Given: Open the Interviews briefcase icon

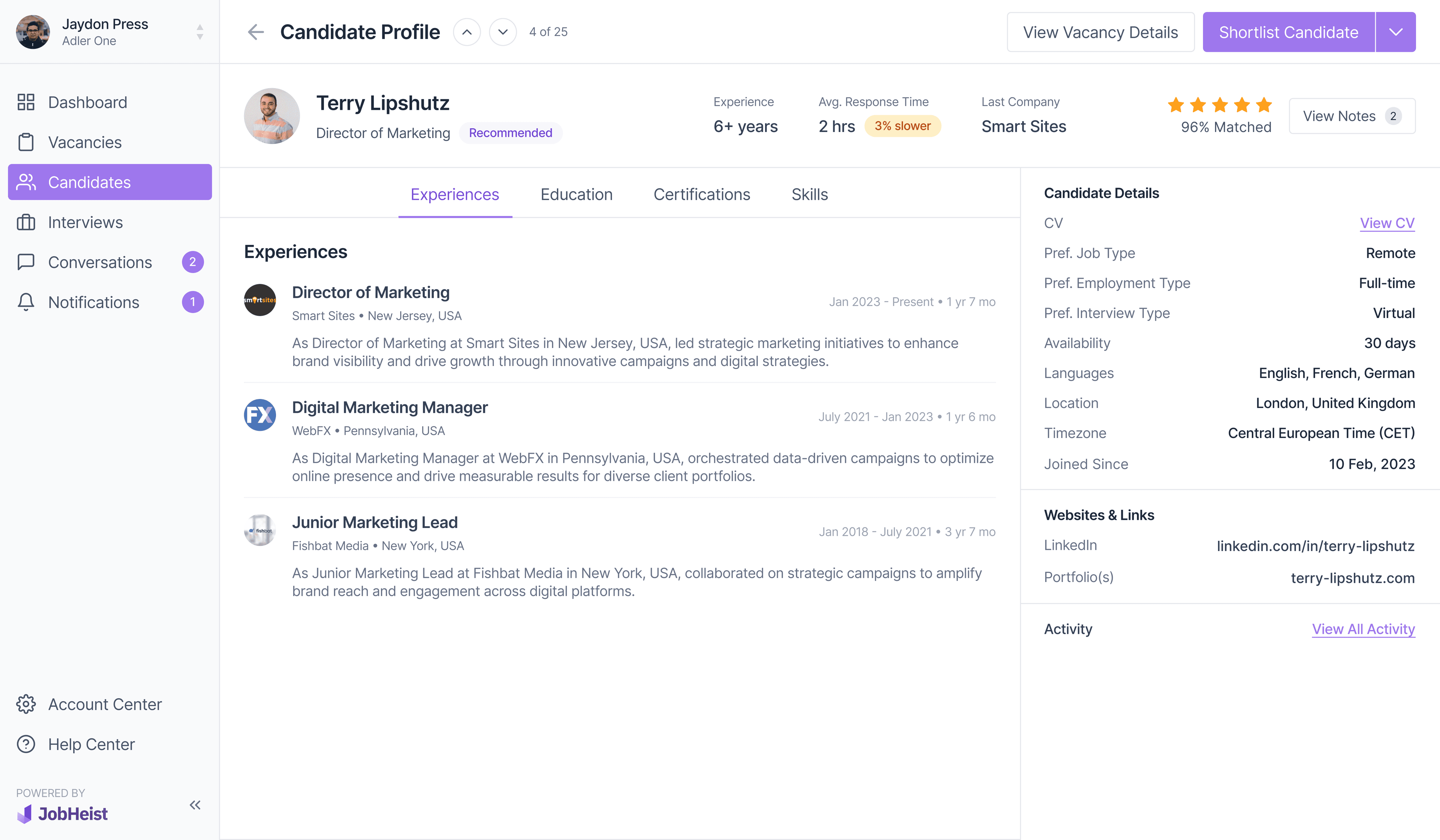Looking at the screenshot, I should pyautogui.click(x=26, y=222).
